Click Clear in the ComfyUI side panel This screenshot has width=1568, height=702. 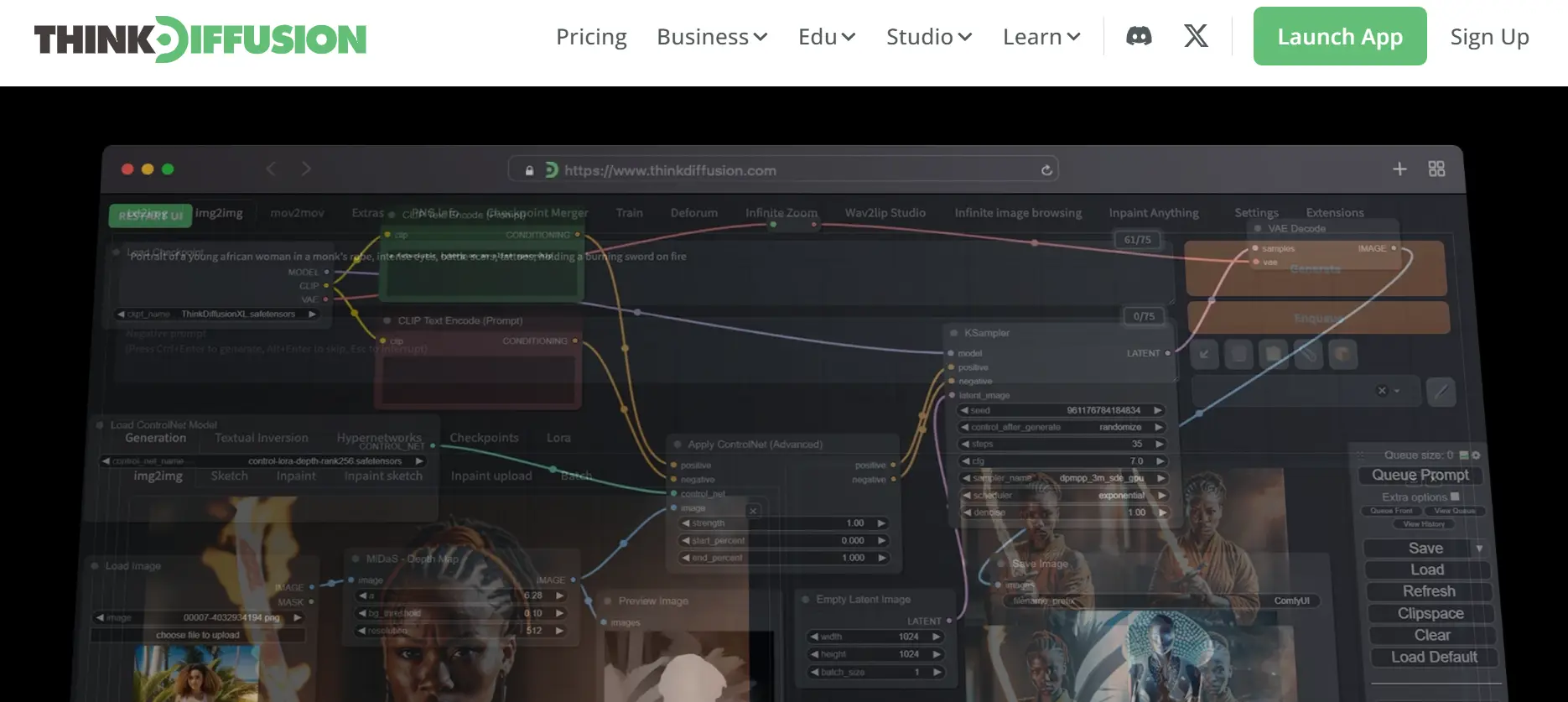1432,636
